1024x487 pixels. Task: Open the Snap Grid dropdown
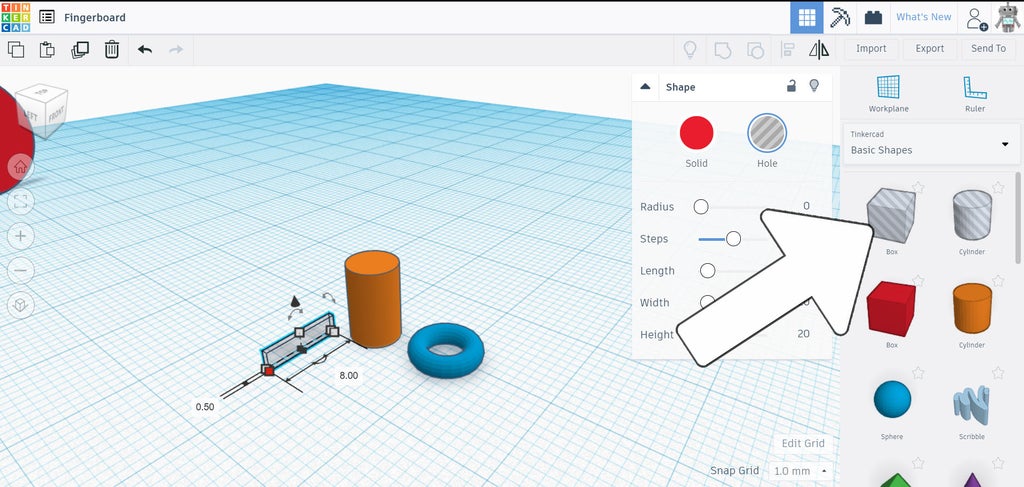800,471
